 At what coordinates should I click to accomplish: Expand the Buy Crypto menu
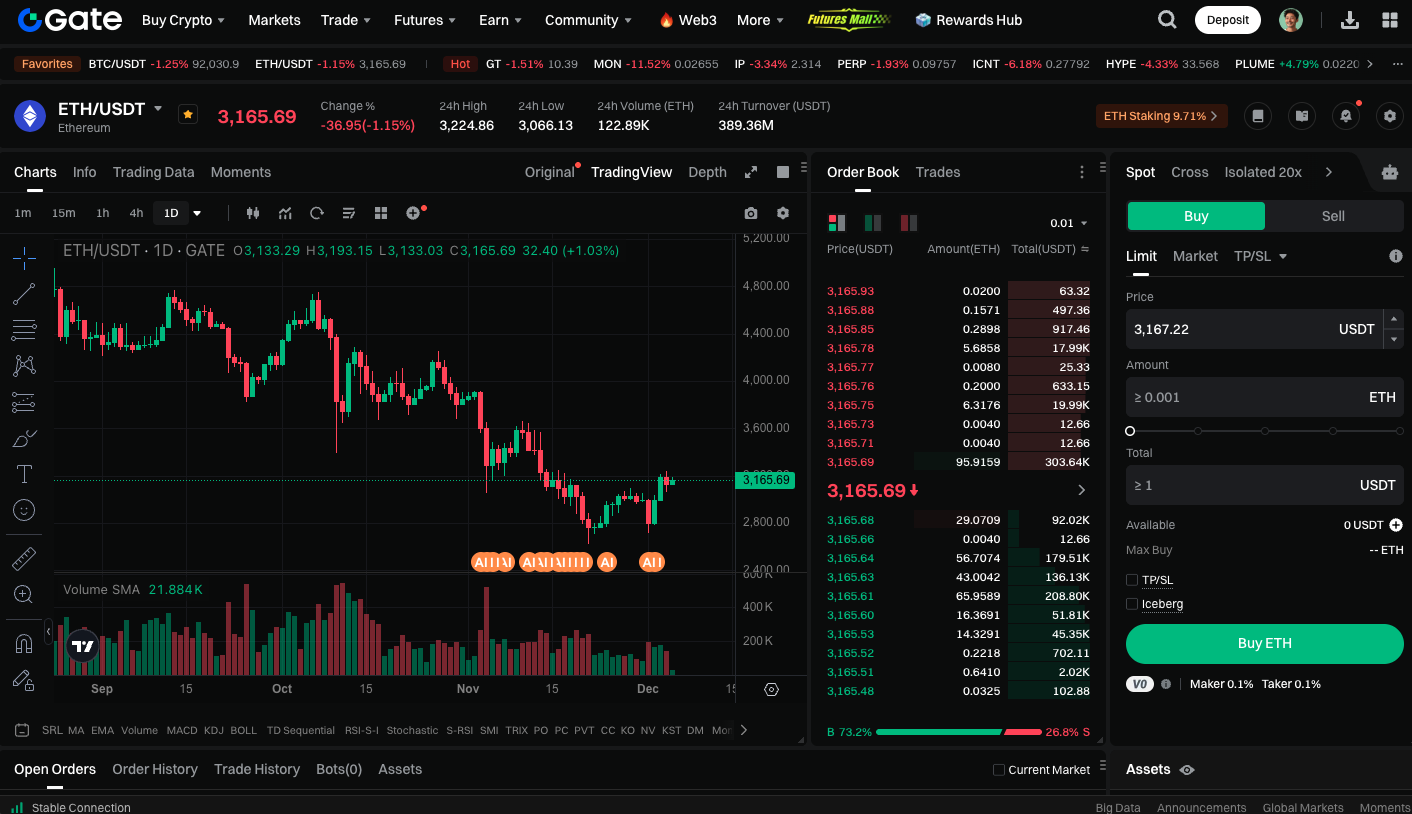click(x=183, y=20)
